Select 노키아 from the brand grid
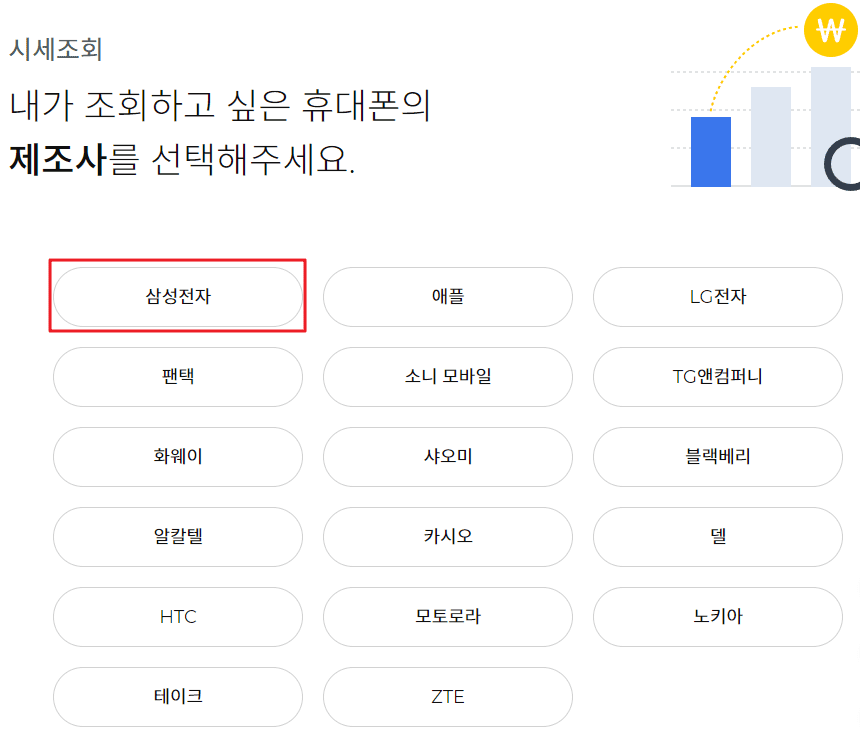This screenshot has width=860, height=742. tap(717, 617)
